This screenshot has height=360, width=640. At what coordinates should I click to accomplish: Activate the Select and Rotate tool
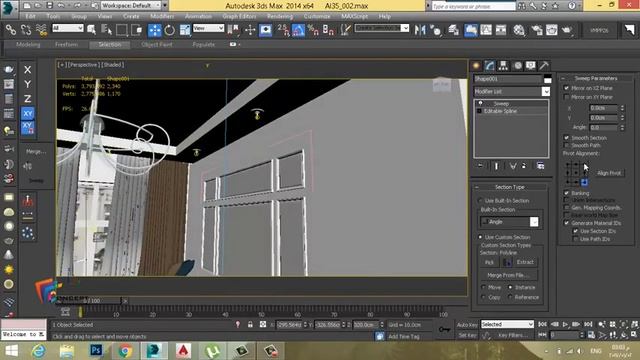pyautogui.click(x=169, y=30)
